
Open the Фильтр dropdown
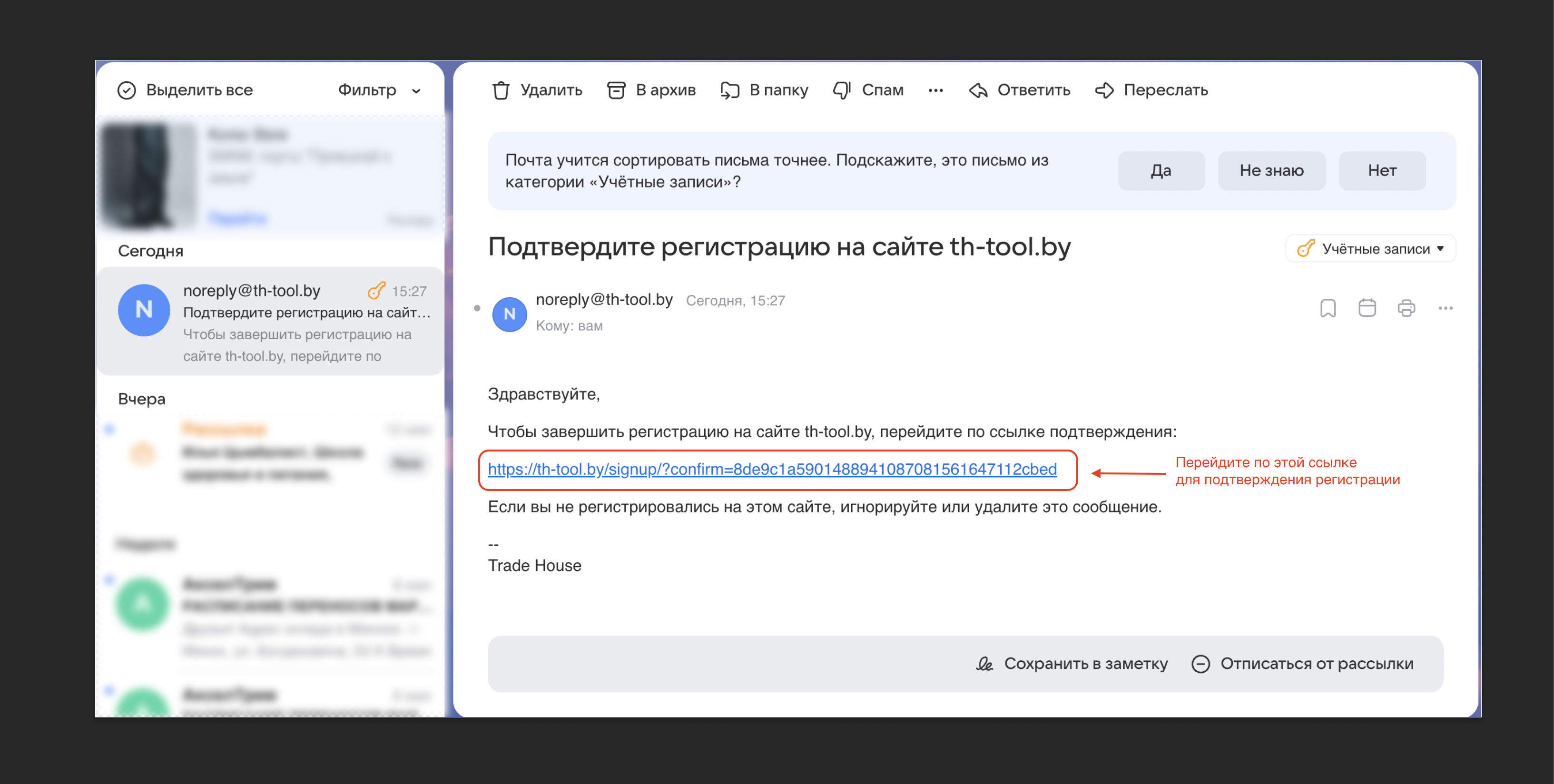click(x=379, y=90)
